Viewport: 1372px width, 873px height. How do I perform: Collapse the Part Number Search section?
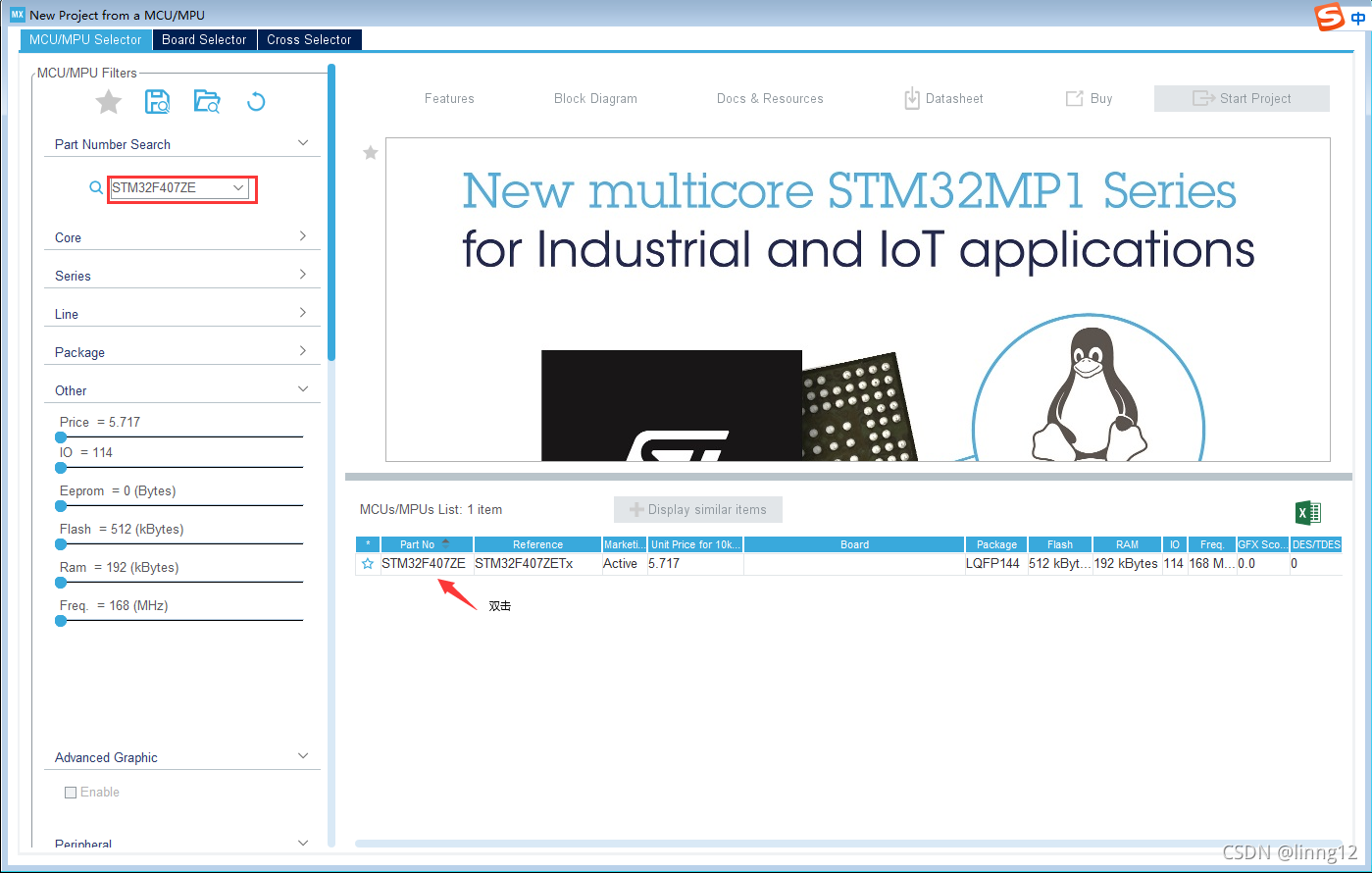coord(303,143)
